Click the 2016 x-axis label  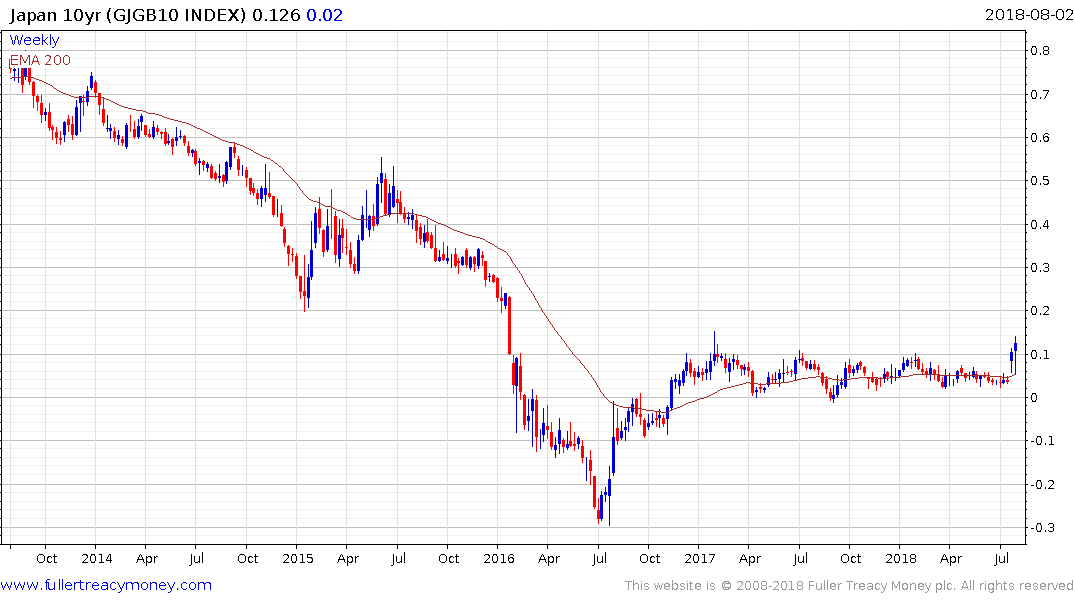(498, 559)
